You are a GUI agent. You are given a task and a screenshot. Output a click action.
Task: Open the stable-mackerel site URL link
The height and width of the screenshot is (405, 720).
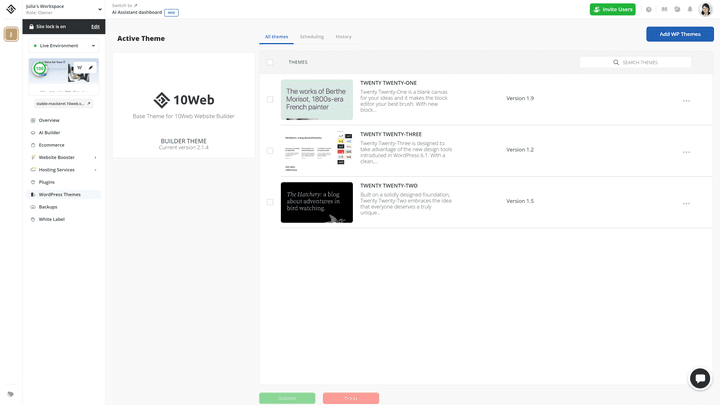pyautogui.click(x=63, y=104)
